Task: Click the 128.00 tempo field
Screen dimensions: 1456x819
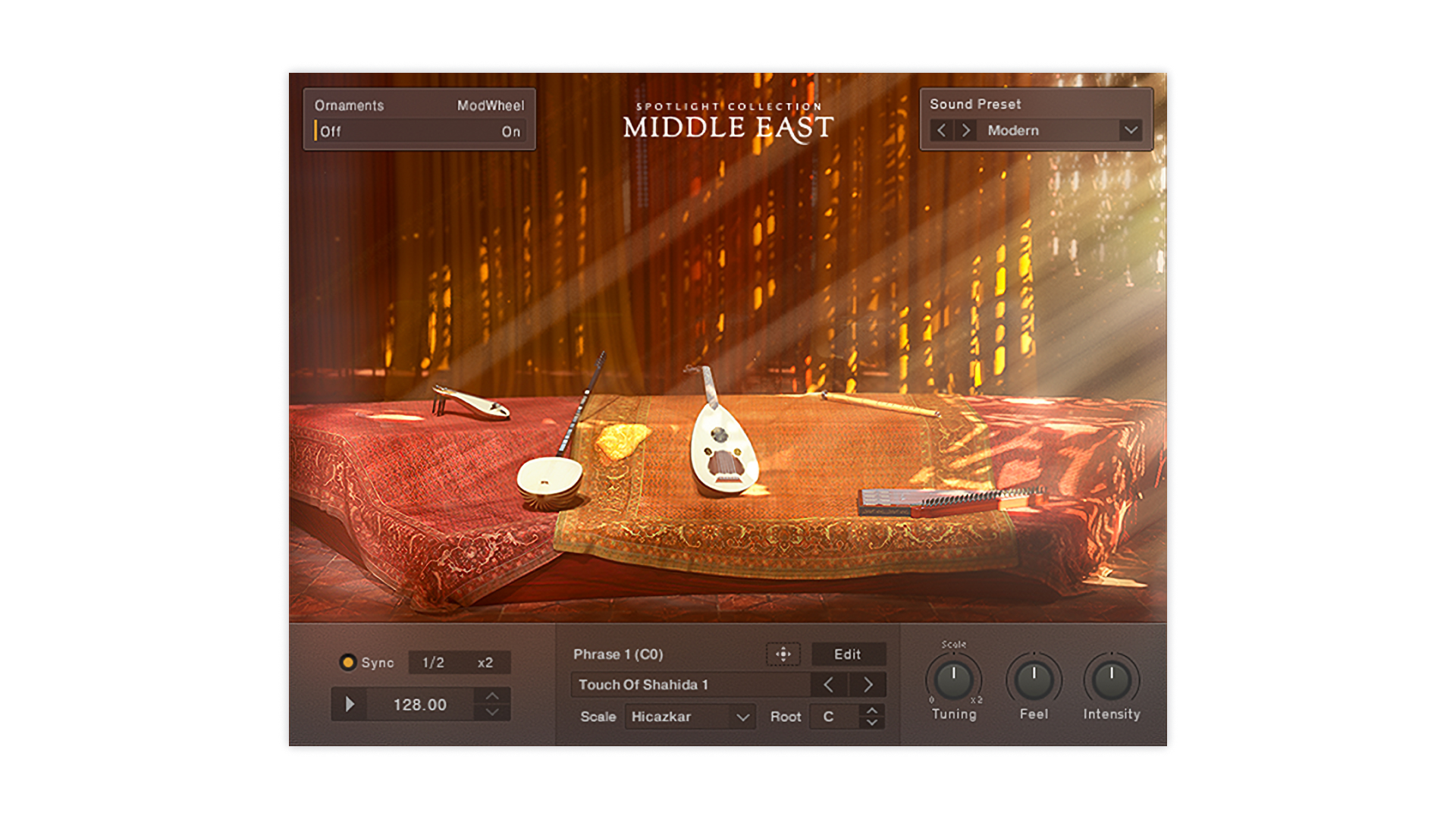Action: tap(419, 704)
